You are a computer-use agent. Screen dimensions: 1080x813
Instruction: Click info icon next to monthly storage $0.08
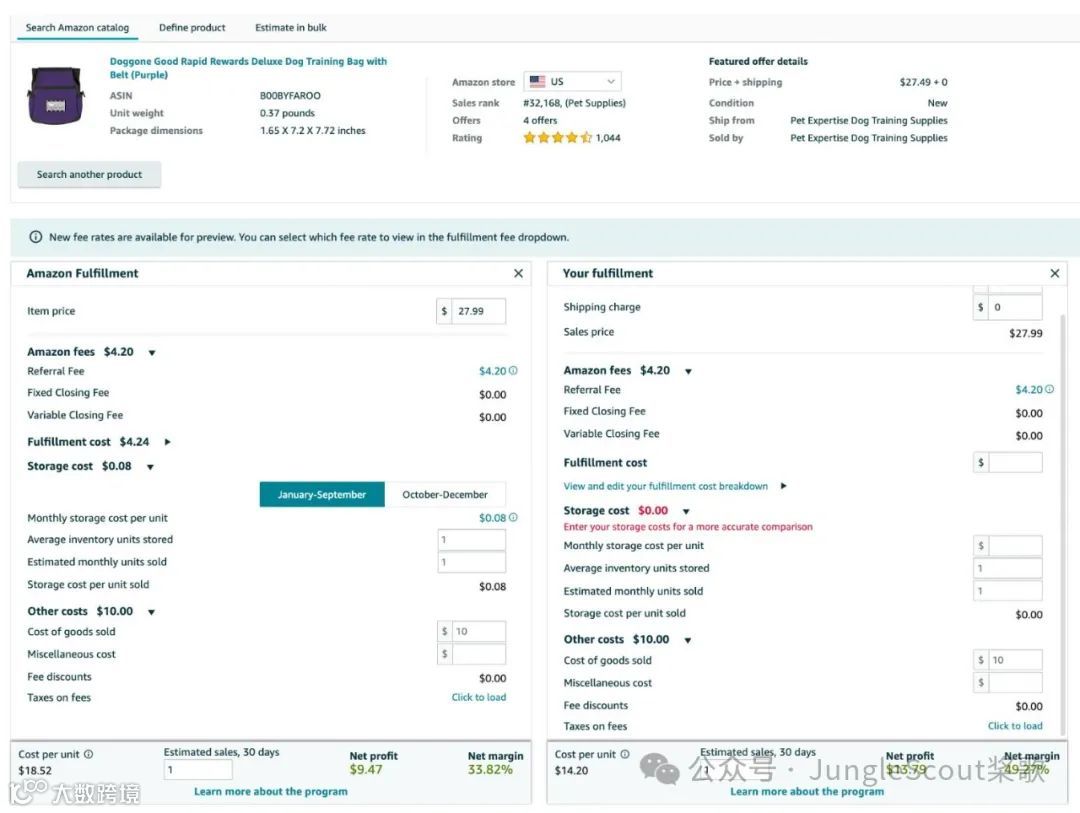pos(513,517)
